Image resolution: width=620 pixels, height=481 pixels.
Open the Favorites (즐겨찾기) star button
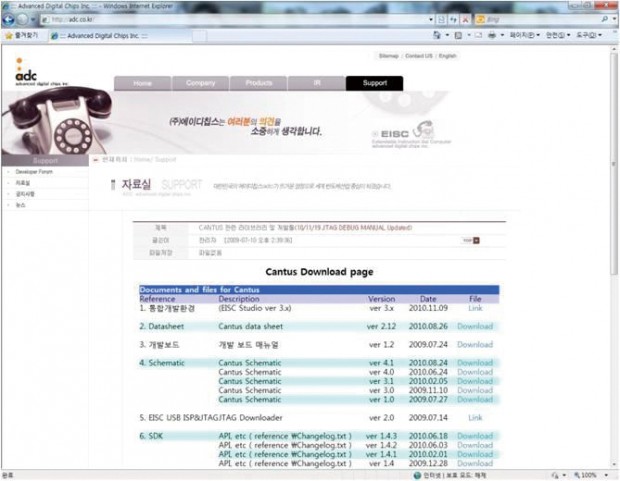[22, 36]
